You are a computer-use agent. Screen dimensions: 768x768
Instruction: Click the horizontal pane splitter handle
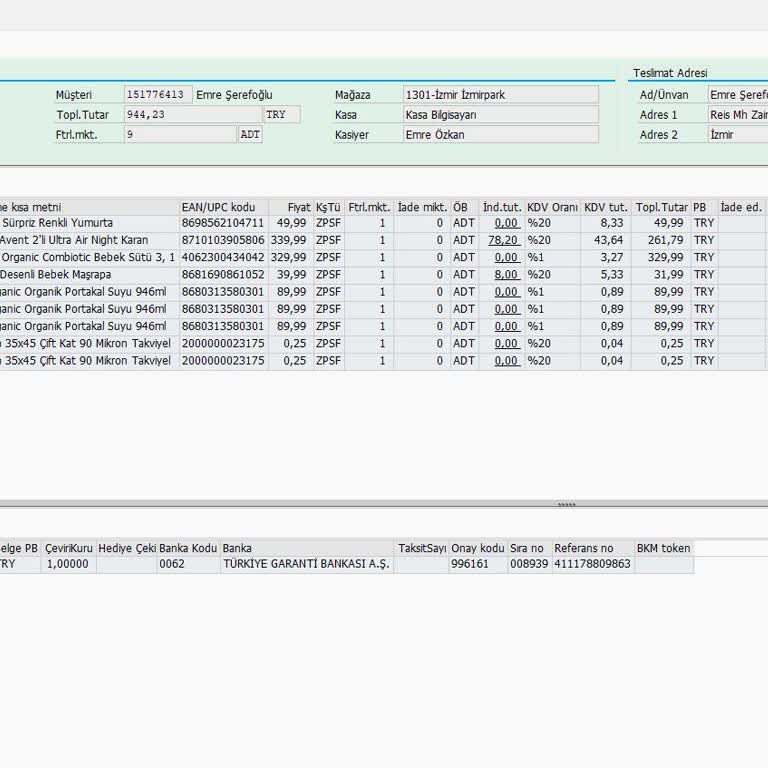coord(566,505)
